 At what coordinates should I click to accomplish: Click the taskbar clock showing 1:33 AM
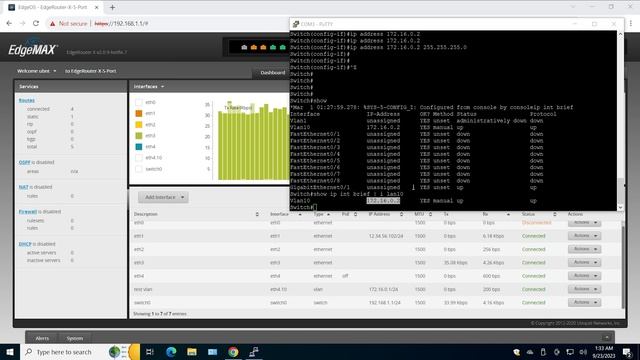click(604, 352)
